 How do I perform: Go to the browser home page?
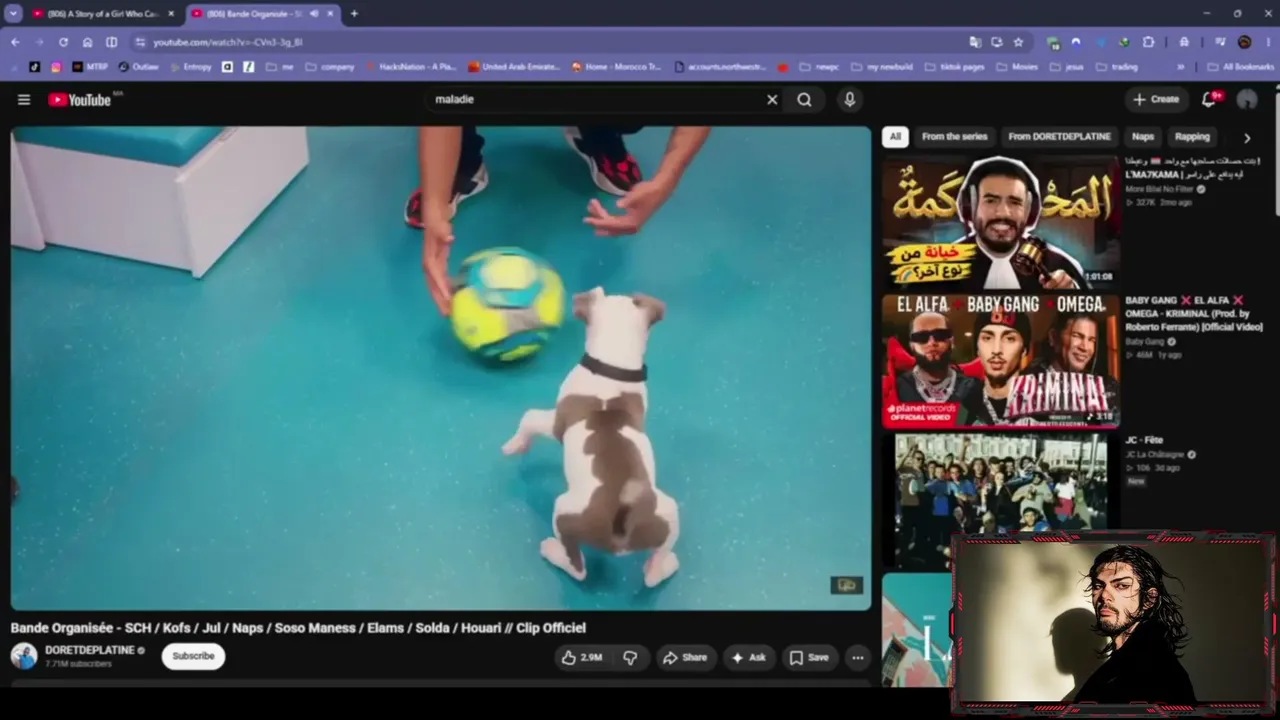[87, 42]
